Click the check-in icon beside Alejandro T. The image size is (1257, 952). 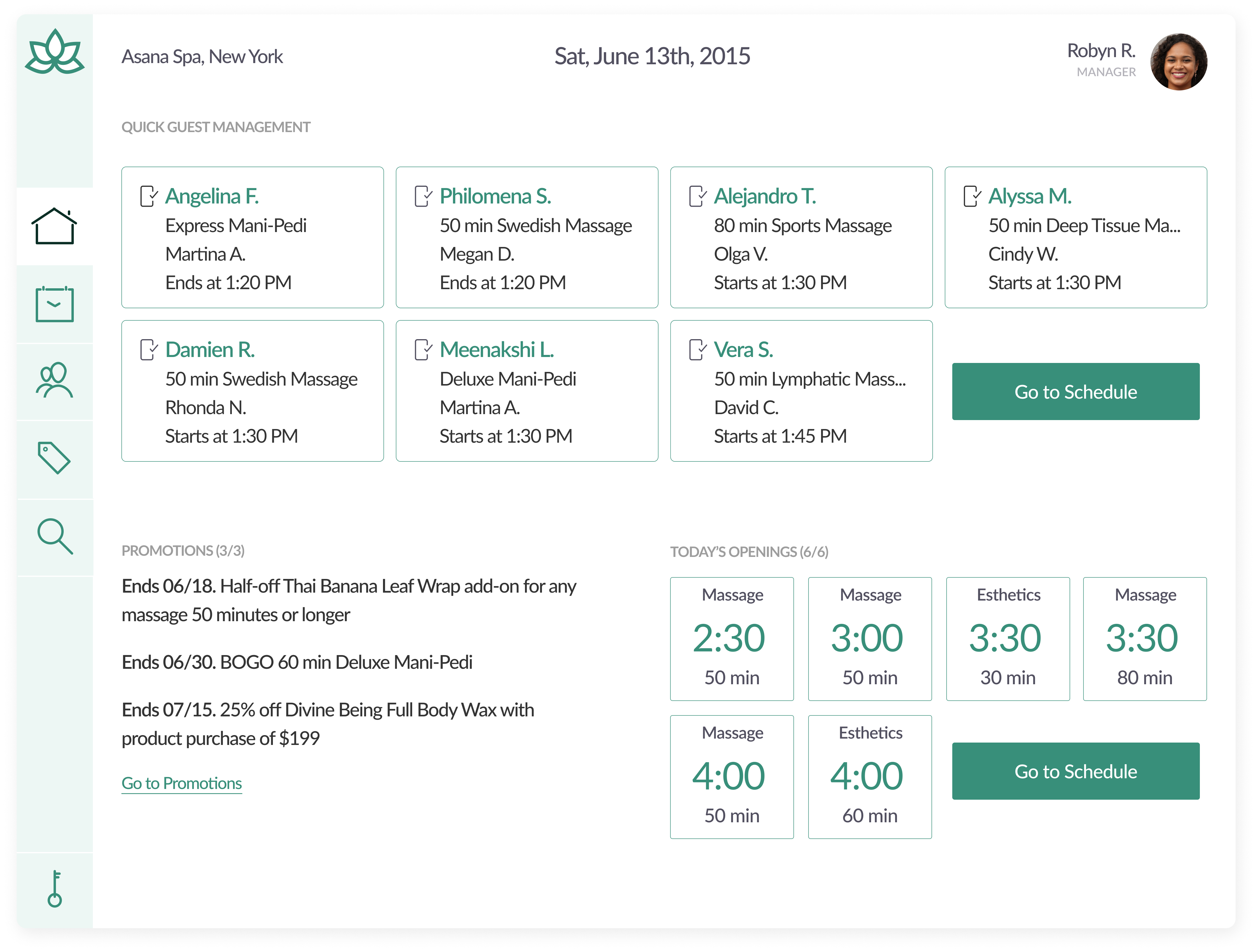697,197
